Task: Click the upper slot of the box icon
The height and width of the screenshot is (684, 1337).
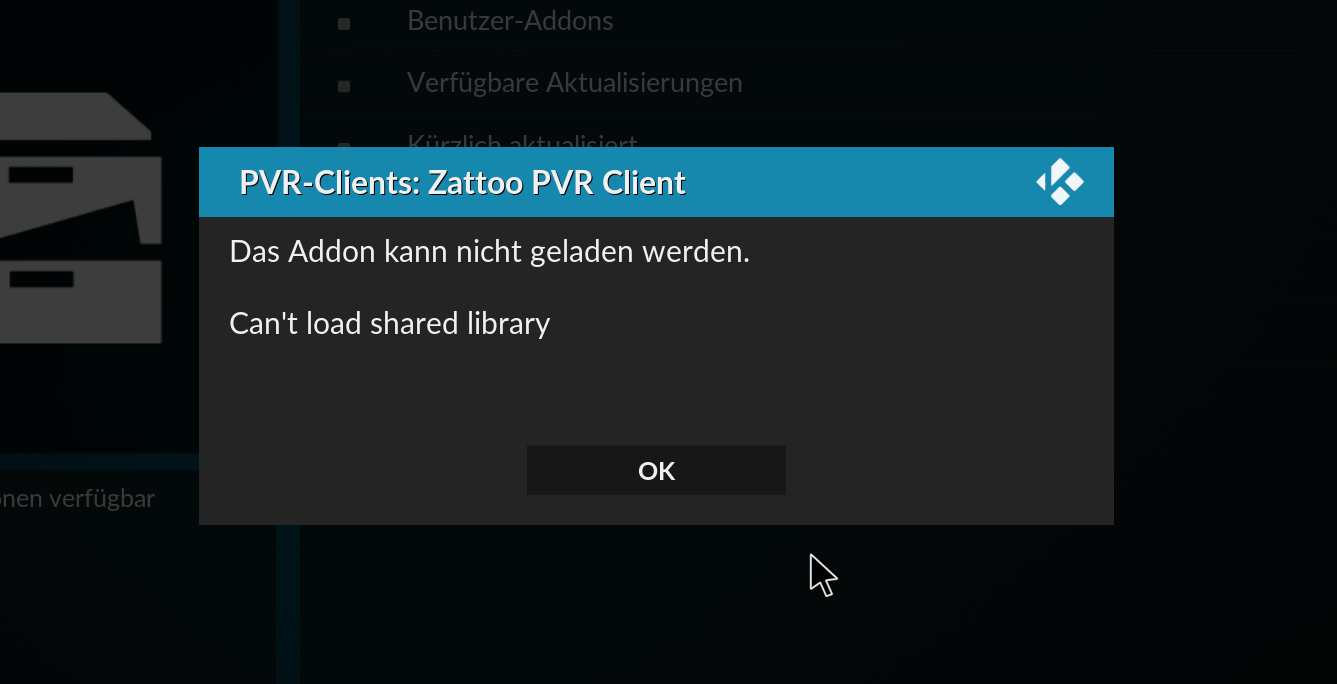Action: tap(40, 175)
